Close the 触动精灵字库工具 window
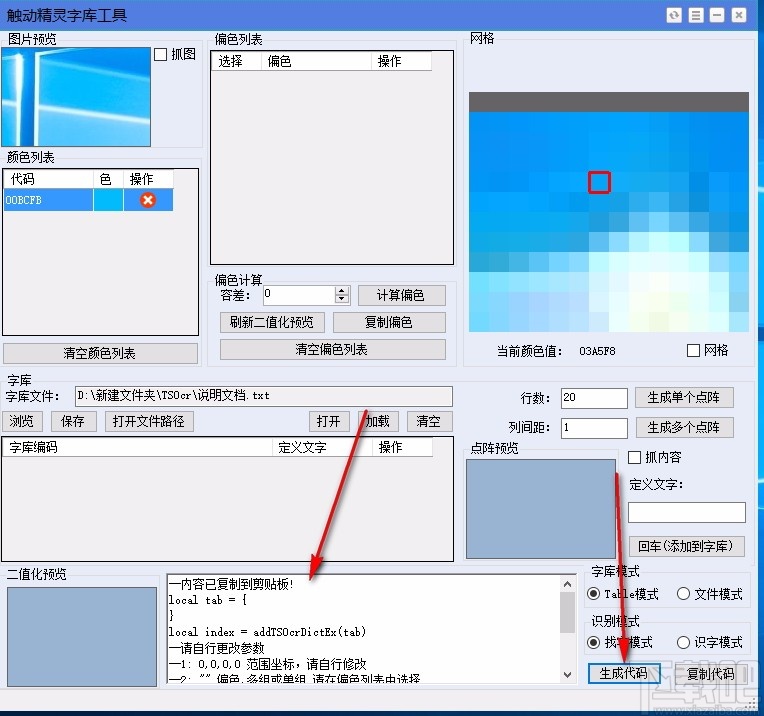Screen dimensions: 764x716 739,16
